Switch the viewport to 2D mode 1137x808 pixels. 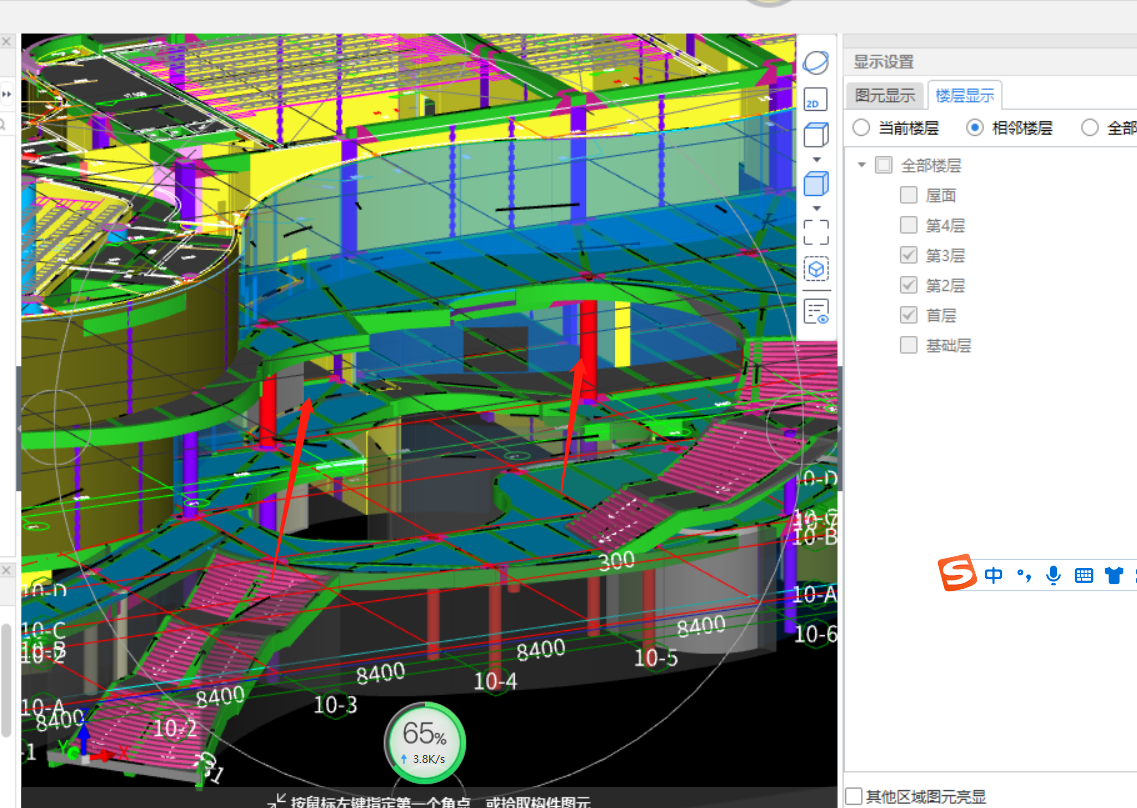click(x=816, y=100)
